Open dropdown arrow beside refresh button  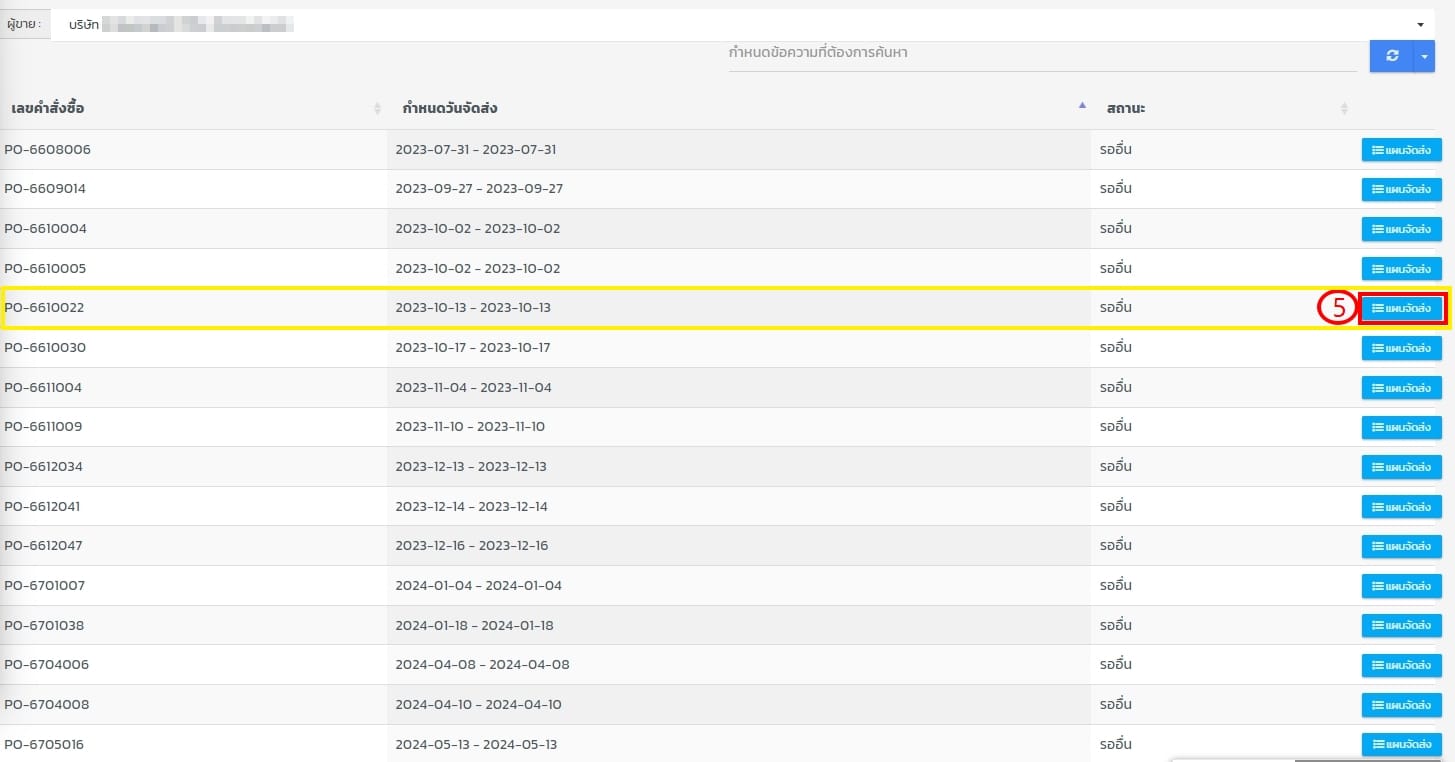coord(1425,57)
